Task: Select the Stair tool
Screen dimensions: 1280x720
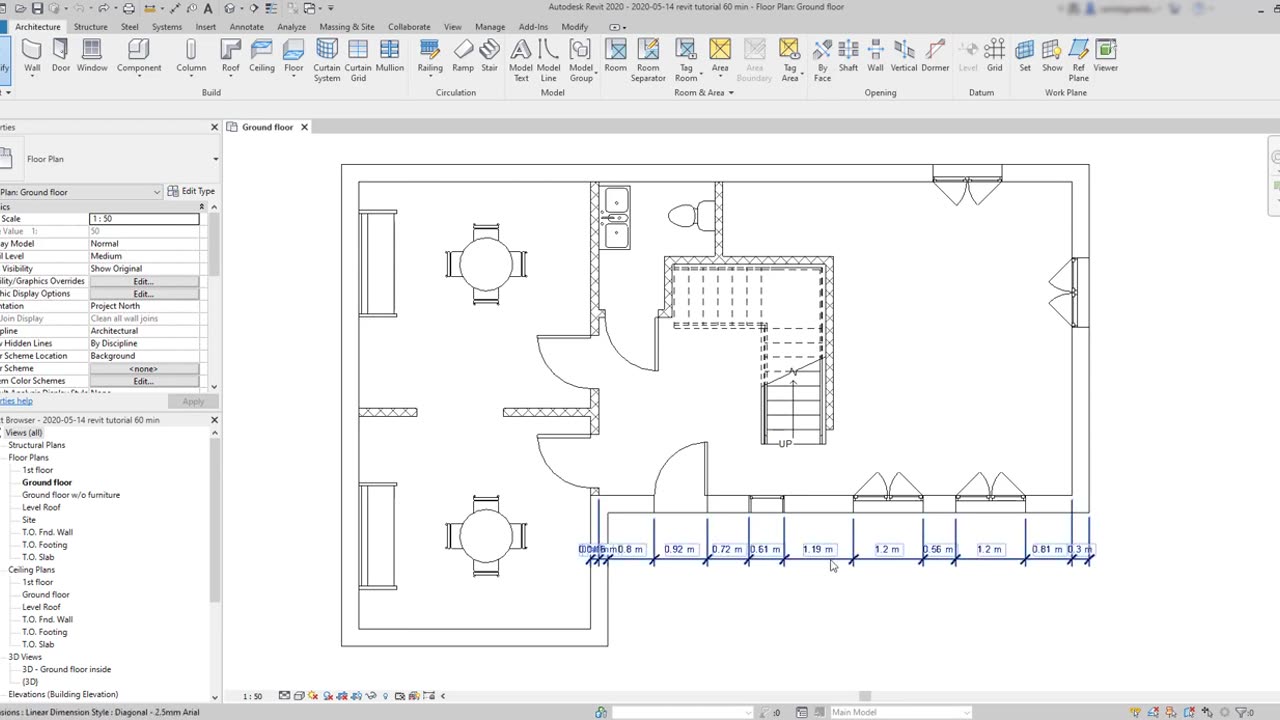Action: pyautogui.click(x=489, y=56)
